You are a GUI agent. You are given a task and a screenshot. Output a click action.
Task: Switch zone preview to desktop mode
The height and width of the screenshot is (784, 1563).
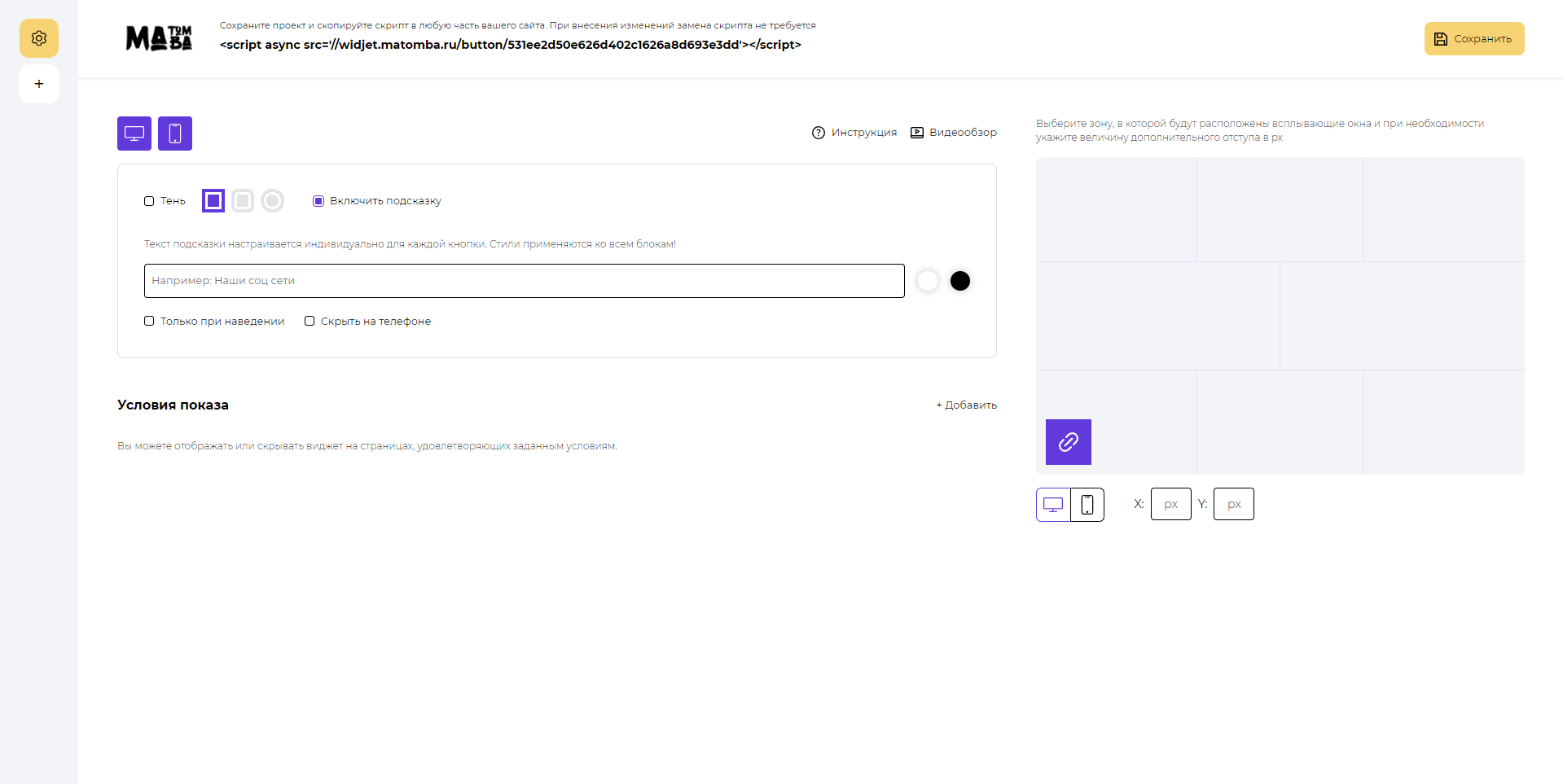[x=1053, y=505]
